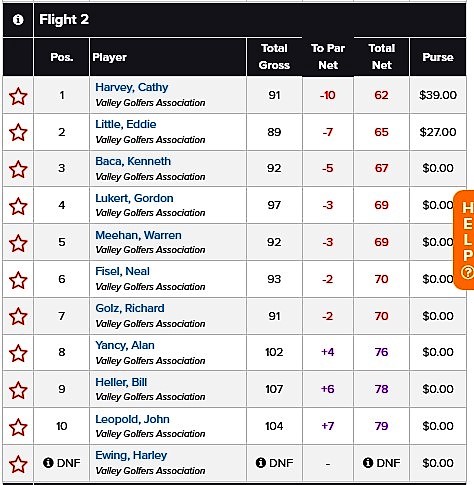Open the orange HELP side tab
This screenshot has width=474, height=485.
[x=465, y=240]
